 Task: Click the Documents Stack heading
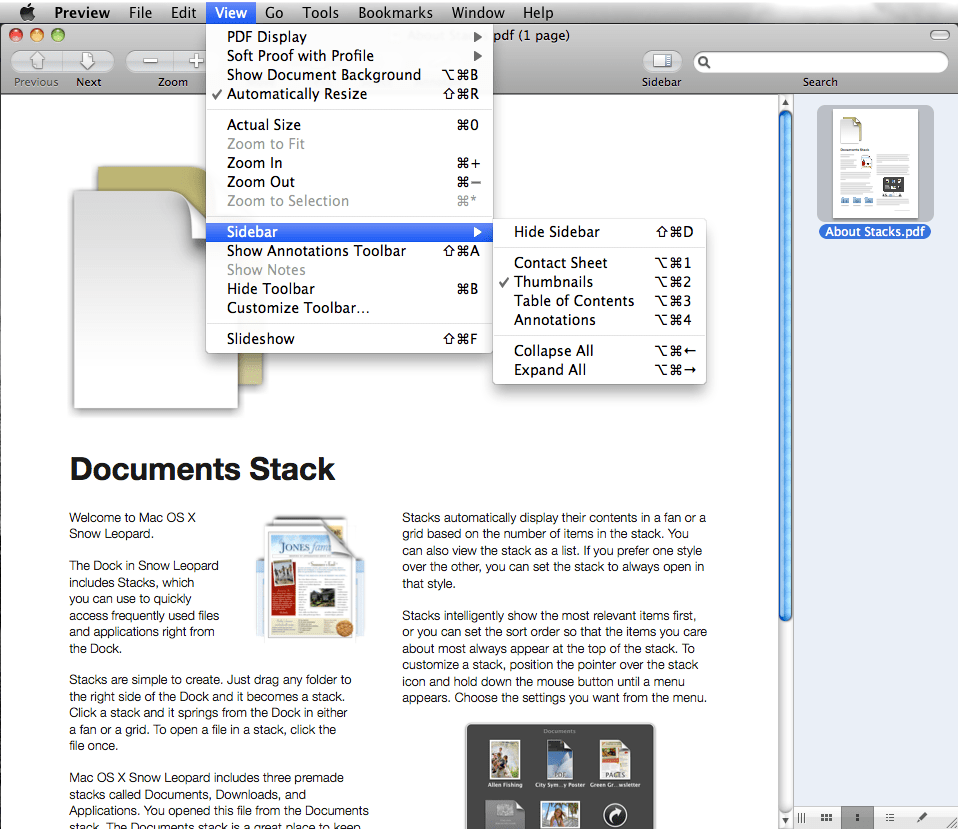(x=202, y=469)
